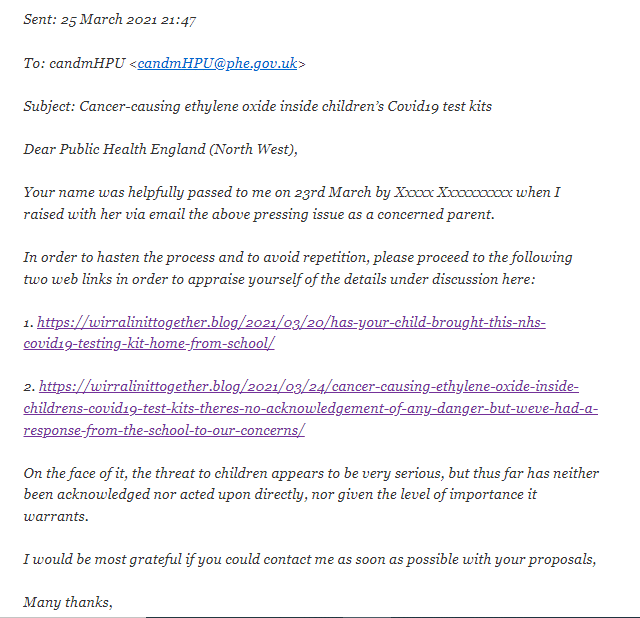Click the word "warrants." ending the paragraph
The height and width of the screenshot is (618, 640).
(x=56, y=517)
